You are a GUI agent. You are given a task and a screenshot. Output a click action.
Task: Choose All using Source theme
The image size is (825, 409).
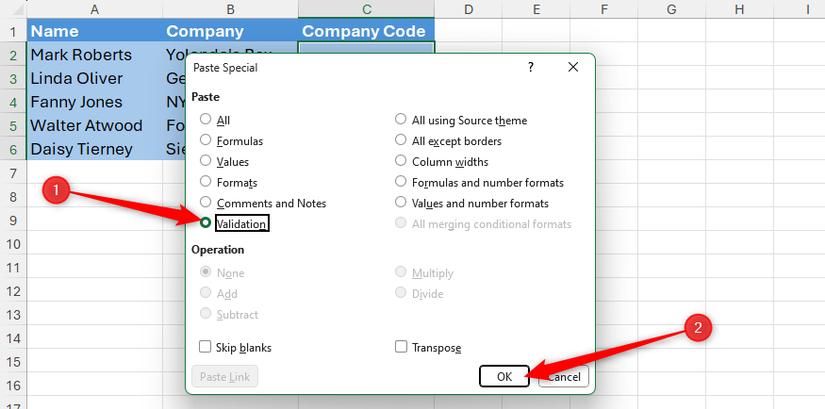401,119
